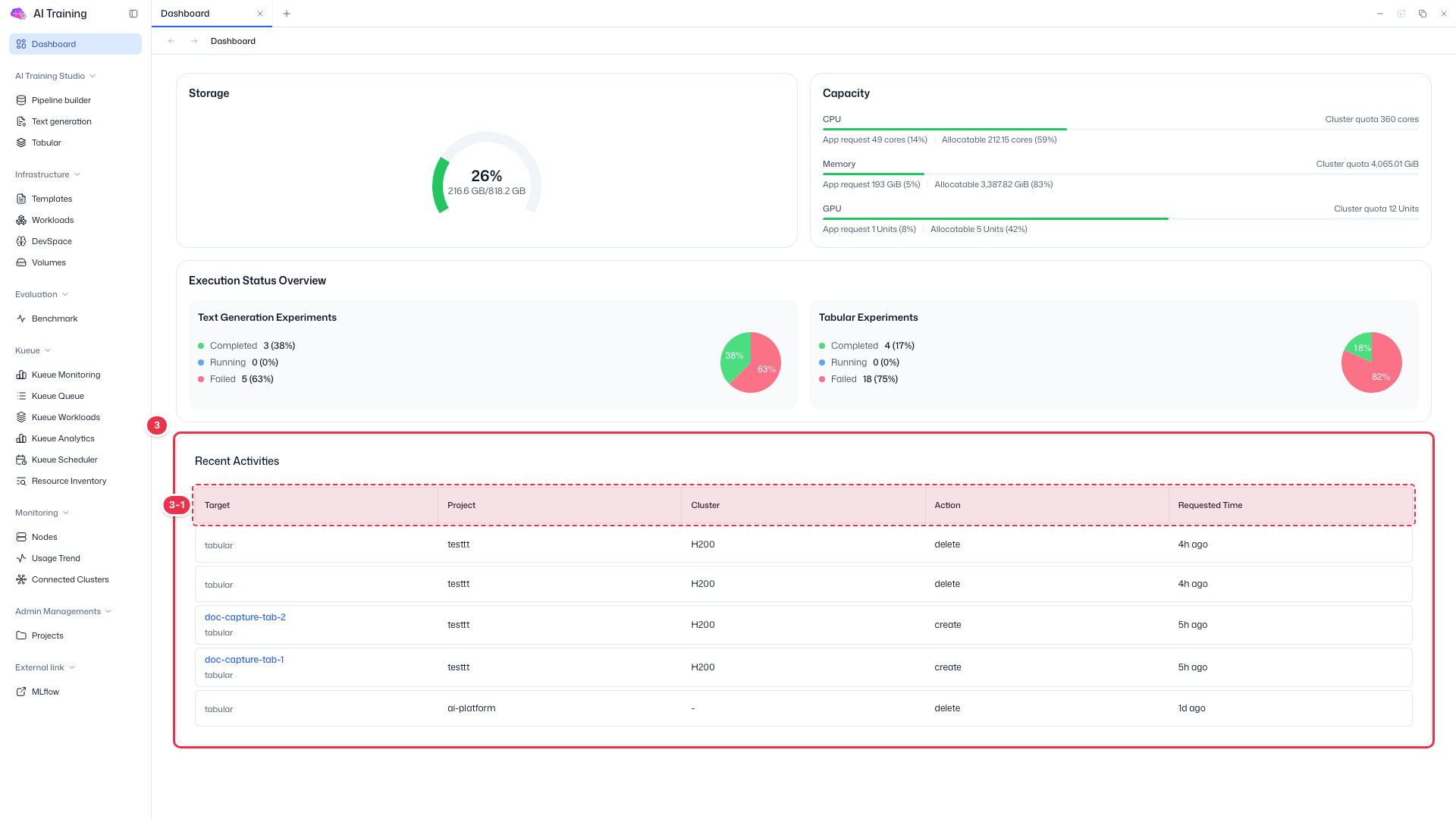
Task: Close the Dashboard tab
Action: click(260, 14)
